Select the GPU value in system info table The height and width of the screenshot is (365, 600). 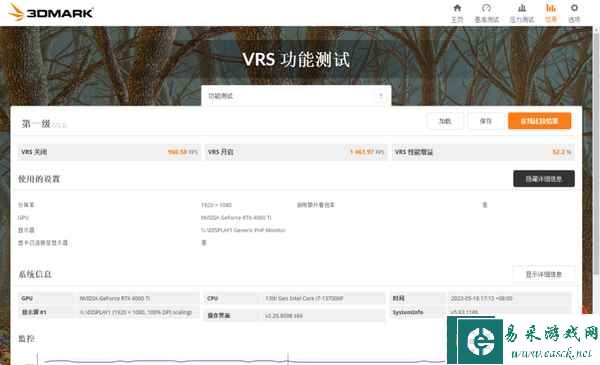point(115,298)
